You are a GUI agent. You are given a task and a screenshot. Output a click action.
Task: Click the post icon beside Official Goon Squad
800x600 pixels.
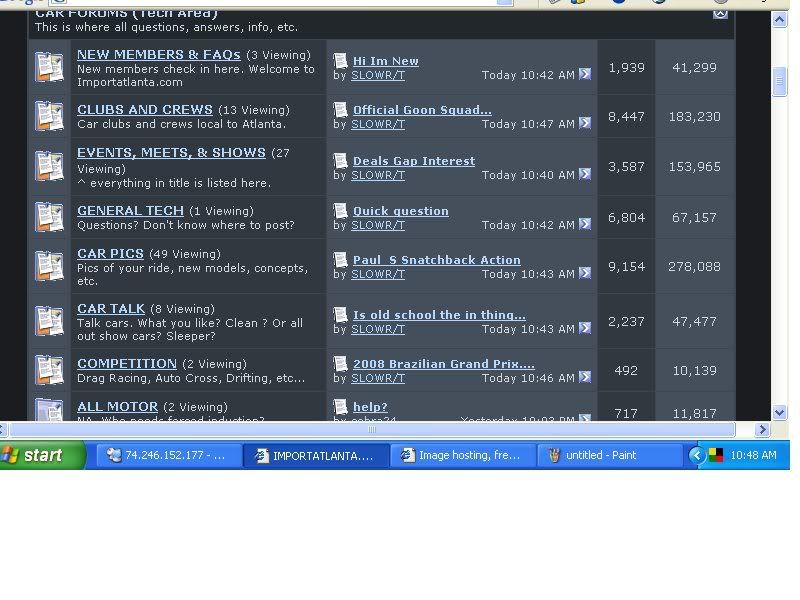click(x=340, y=110)
